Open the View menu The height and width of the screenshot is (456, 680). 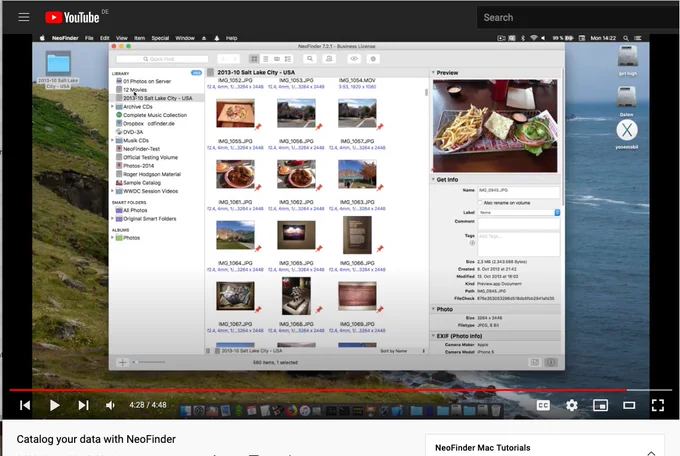pyautogui.click(x=122, y=38)
